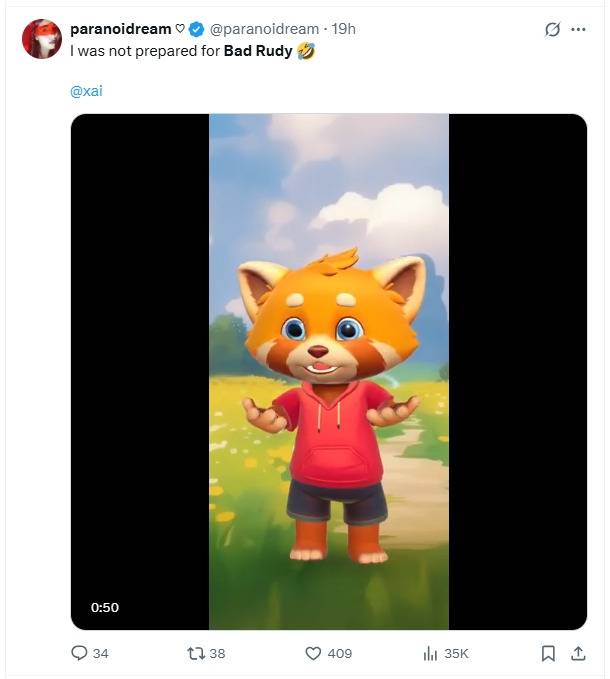Open paranoidream's profile avatar
Image resolution: width=610 pixels, height=679 pixels.
point(42,39)
